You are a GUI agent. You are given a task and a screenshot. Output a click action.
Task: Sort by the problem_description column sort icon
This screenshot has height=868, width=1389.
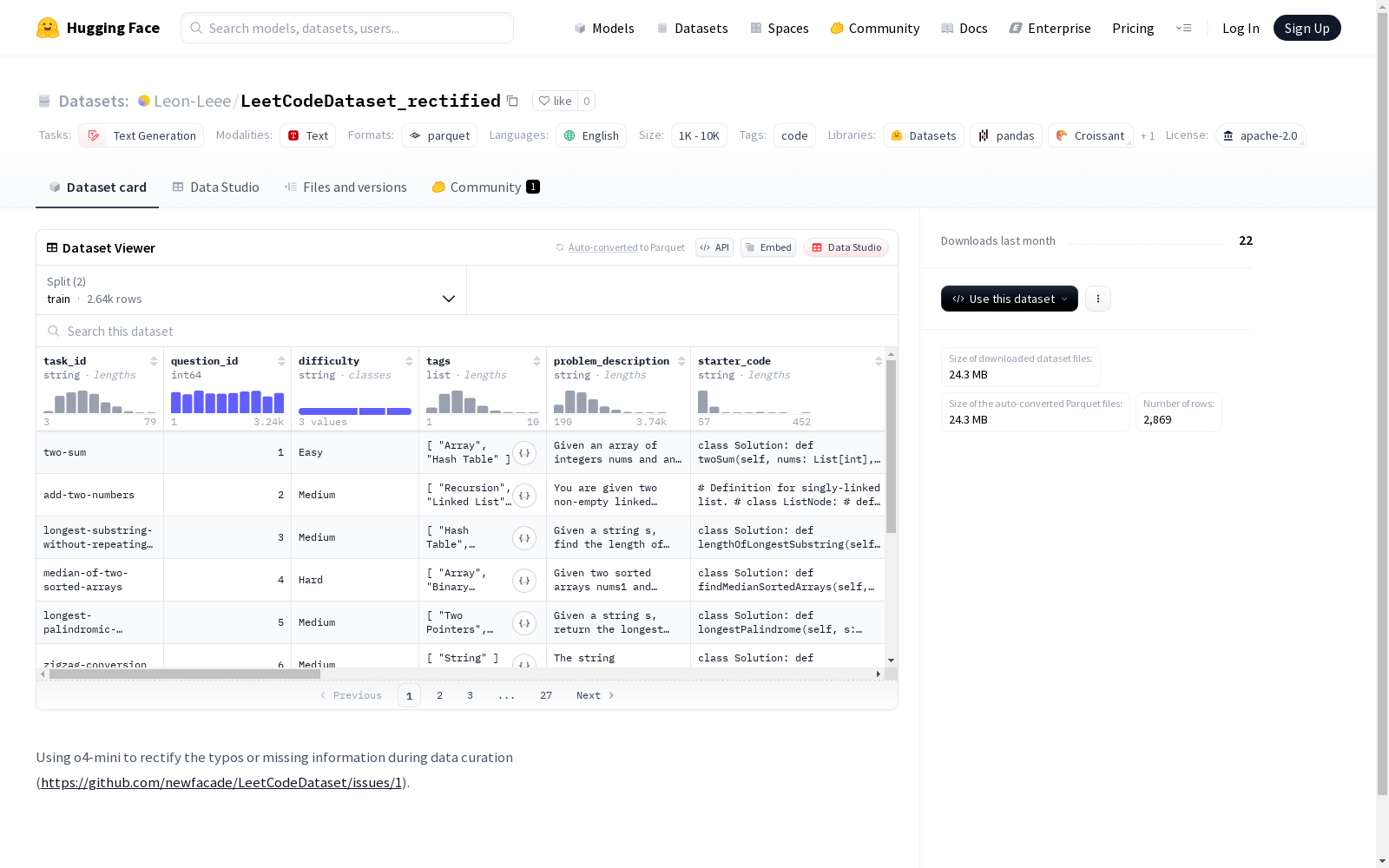tap(681, 361)
